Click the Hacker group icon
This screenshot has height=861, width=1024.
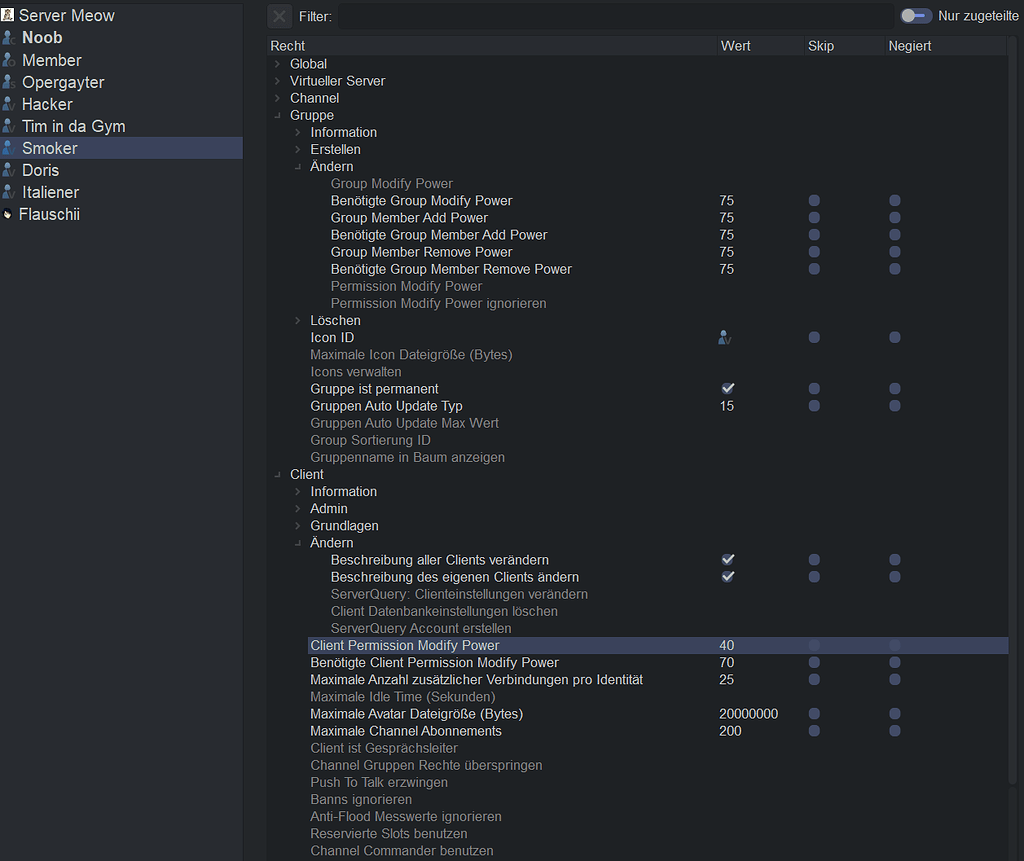[9, 104]
